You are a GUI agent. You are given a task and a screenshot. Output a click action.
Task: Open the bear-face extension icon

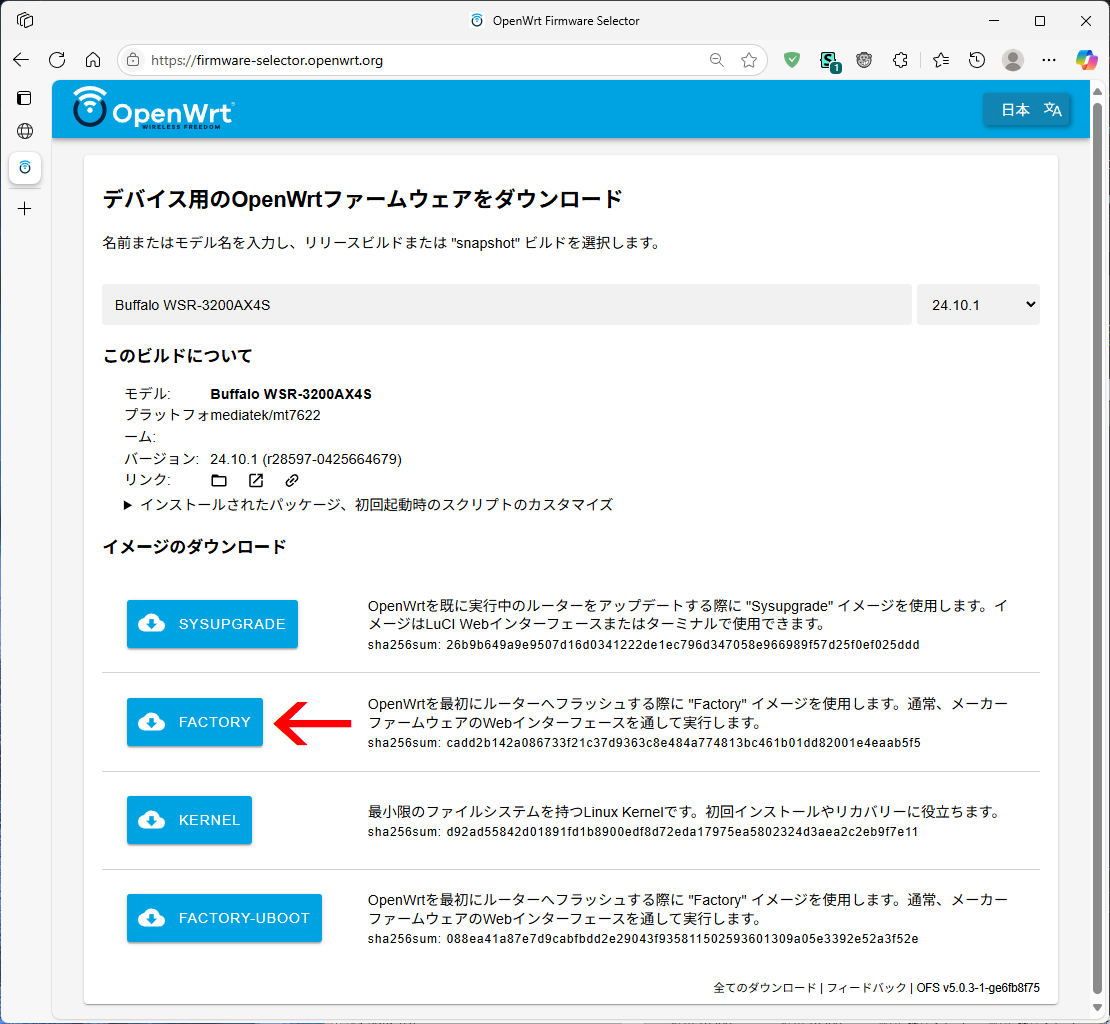point(864,60)
